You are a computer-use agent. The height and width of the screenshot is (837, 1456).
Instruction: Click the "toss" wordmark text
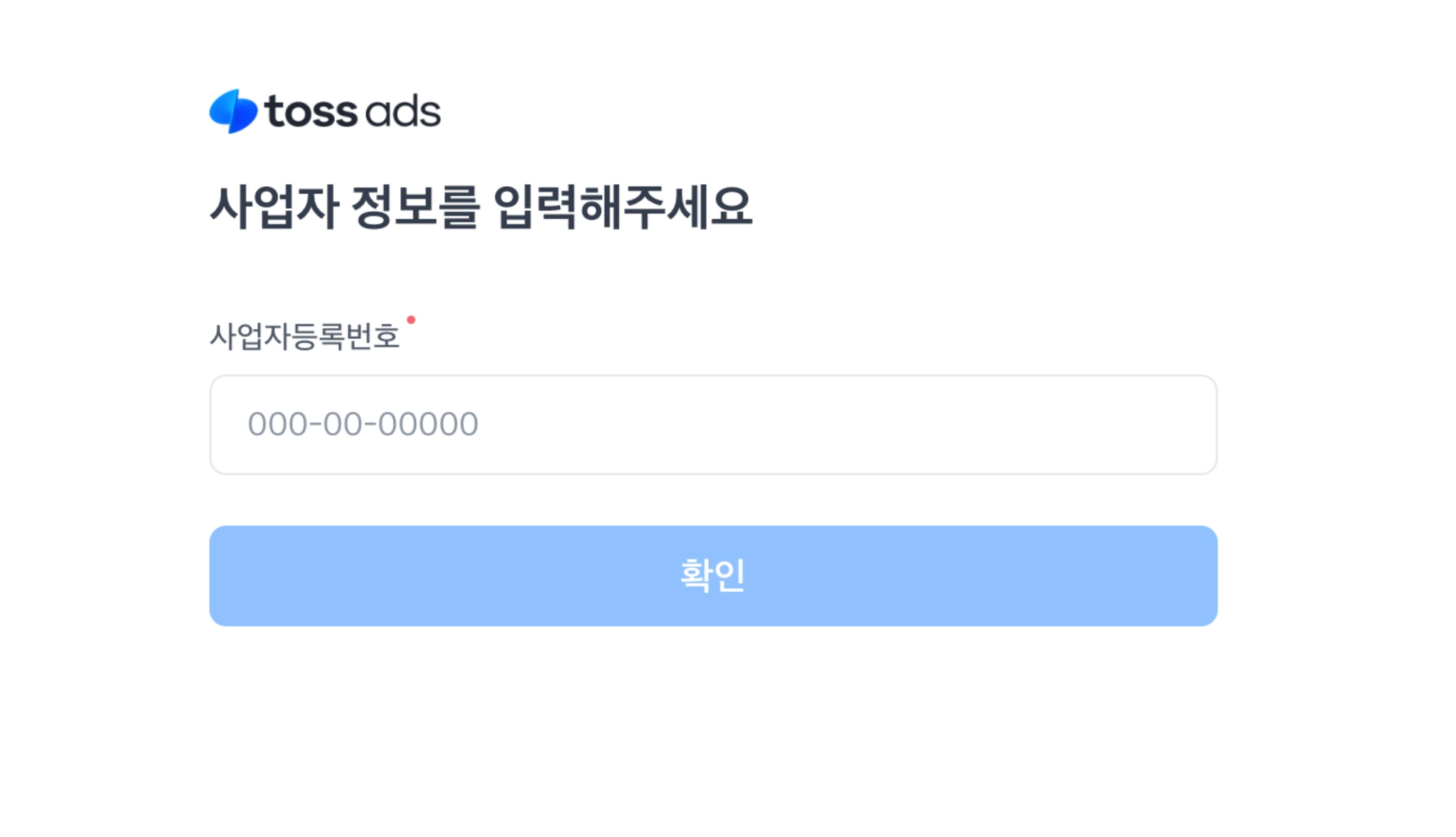click(311, 112)
